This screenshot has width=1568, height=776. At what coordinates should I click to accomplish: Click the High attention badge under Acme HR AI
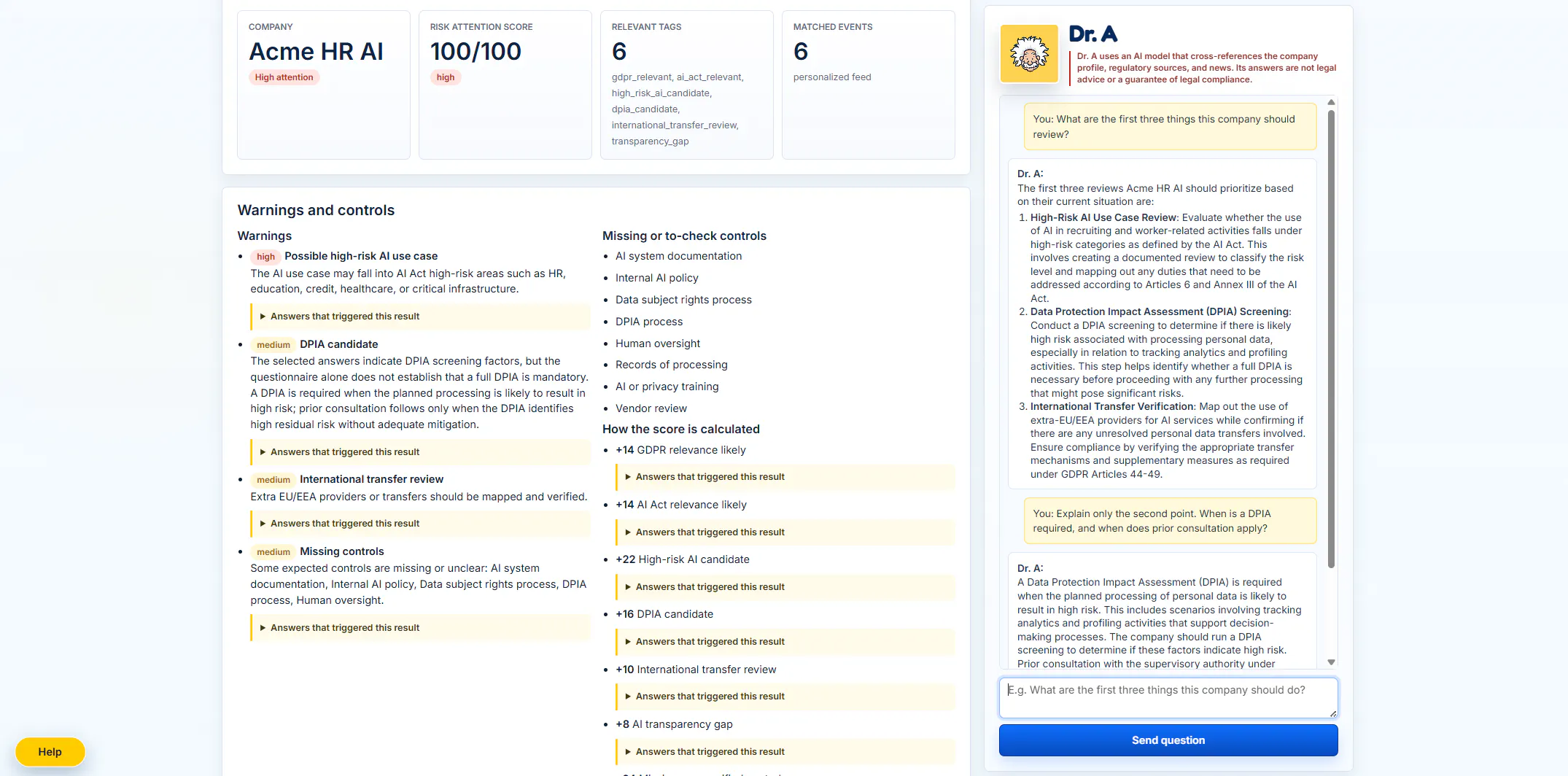pyautogui.click(x=284, y=77)
